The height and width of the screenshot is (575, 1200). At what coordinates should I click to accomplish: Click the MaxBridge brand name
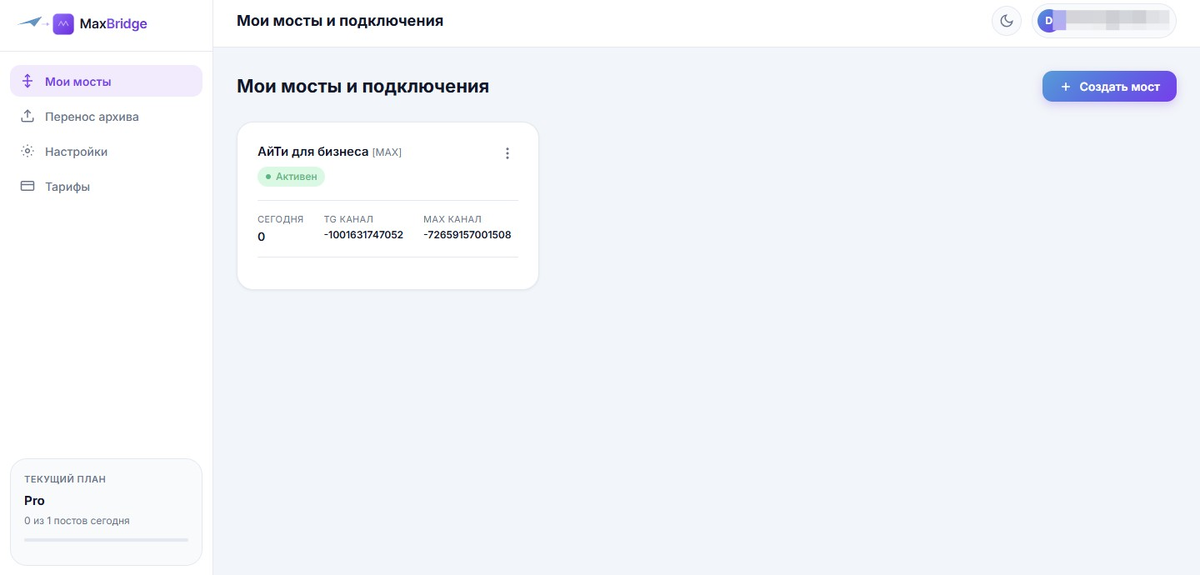113,23
